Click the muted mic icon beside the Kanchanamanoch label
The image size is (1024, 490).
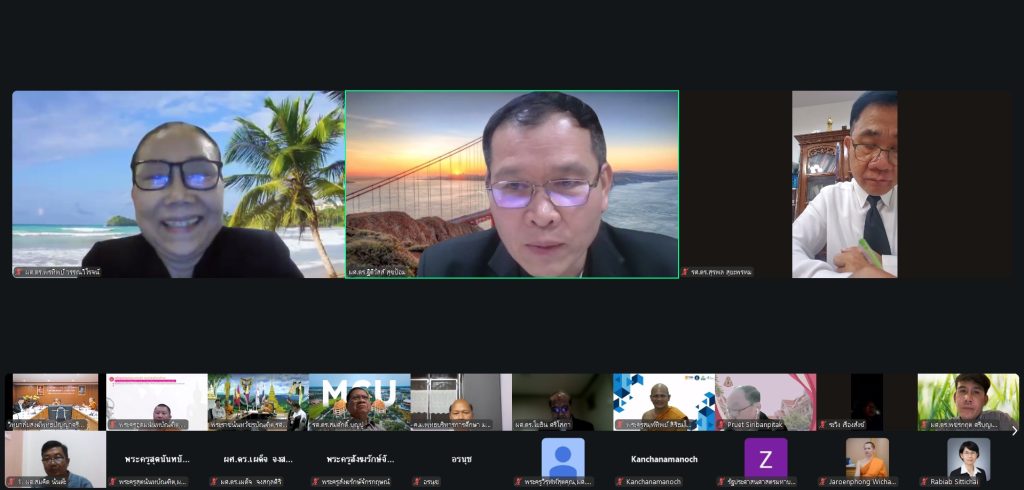tap(619, 482)
